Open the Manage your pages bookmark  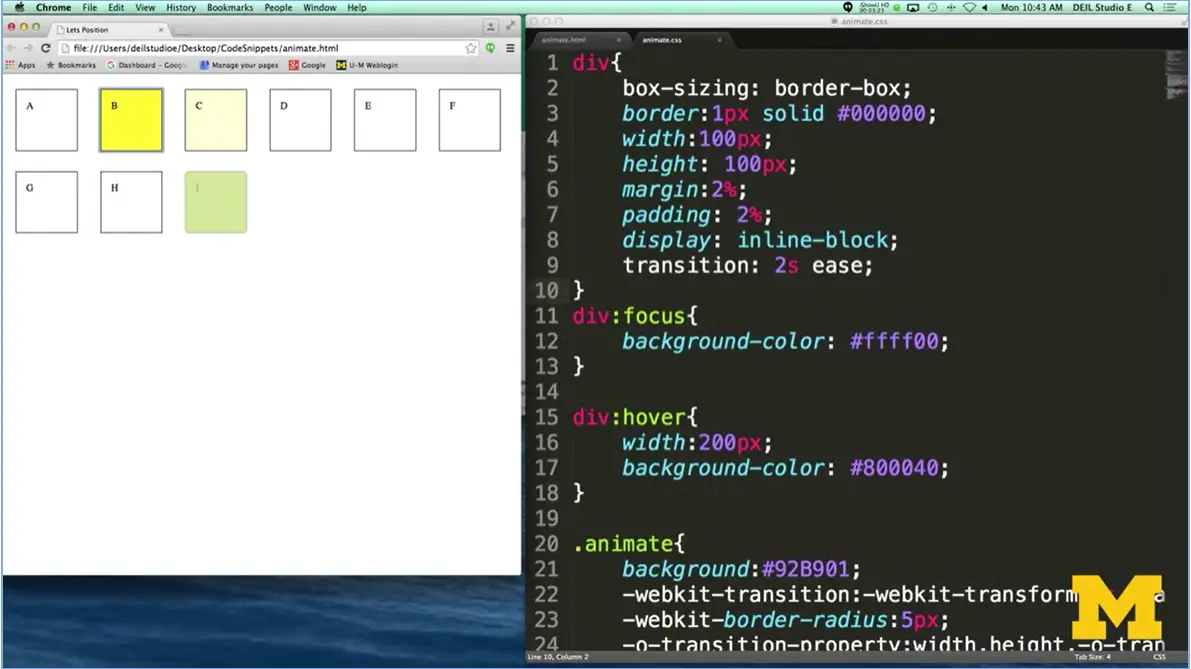[x=239, y=65]
